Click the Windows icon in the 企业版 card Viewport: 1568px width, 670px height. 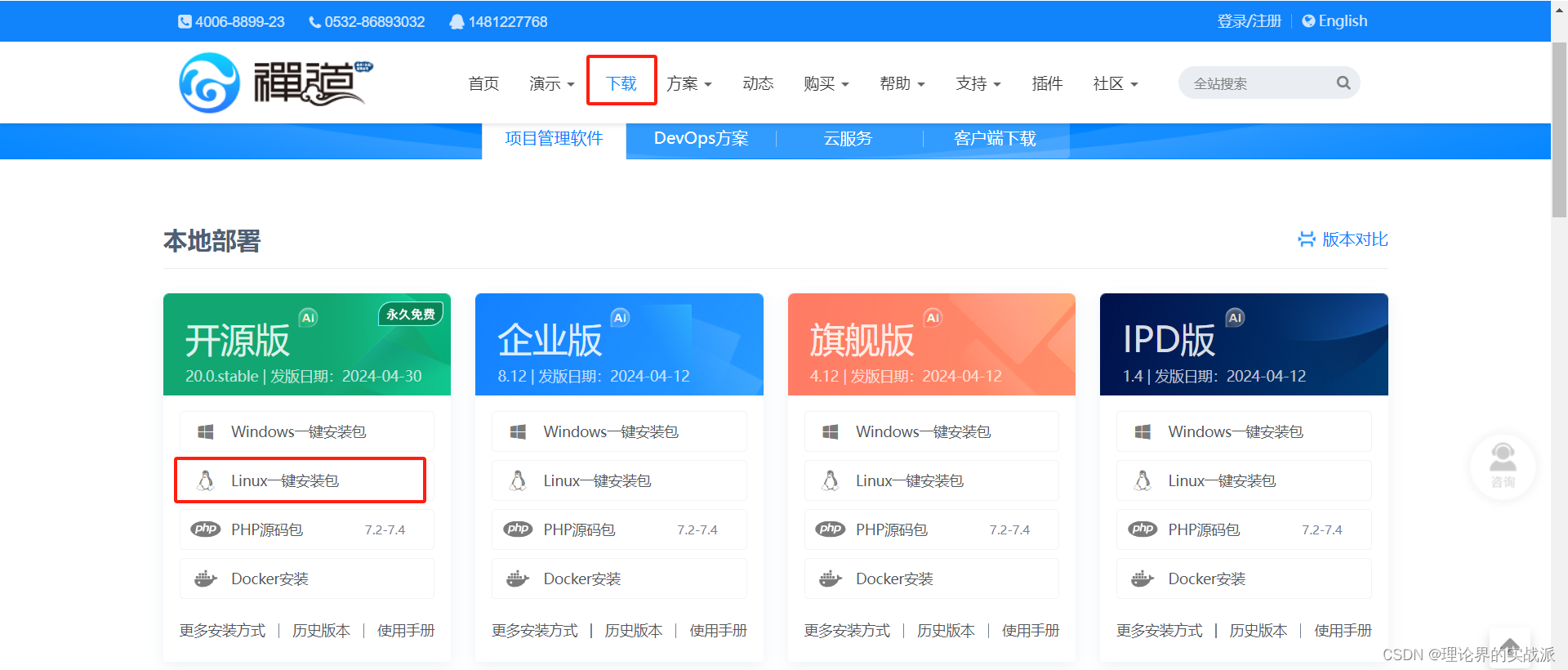coord(518,431)
